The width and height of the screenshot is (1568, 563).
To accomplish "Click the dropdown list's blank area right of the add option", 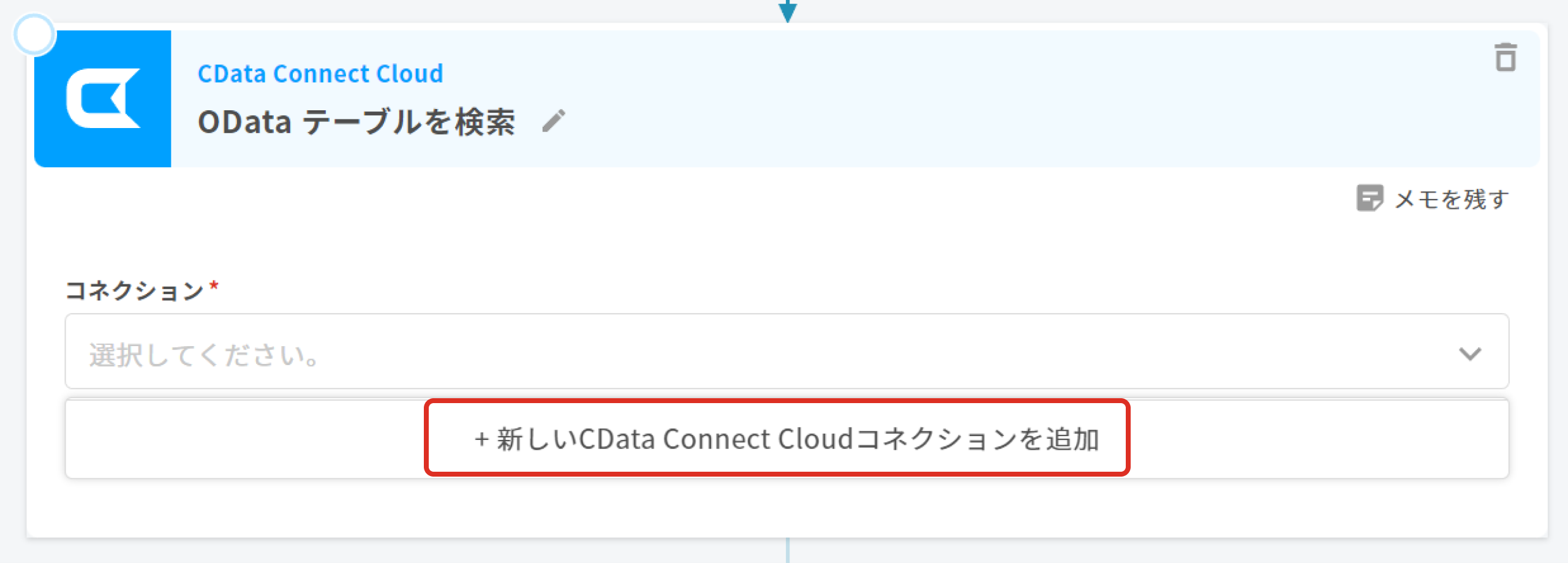I will (x=1317, y=439).
